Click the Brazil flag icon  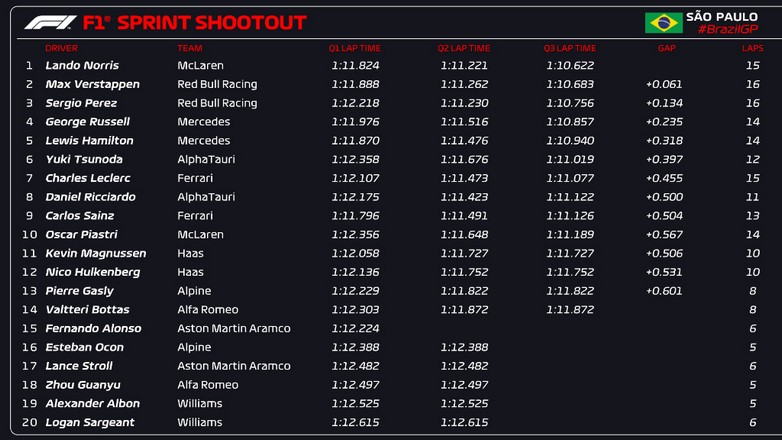[663, 23]
